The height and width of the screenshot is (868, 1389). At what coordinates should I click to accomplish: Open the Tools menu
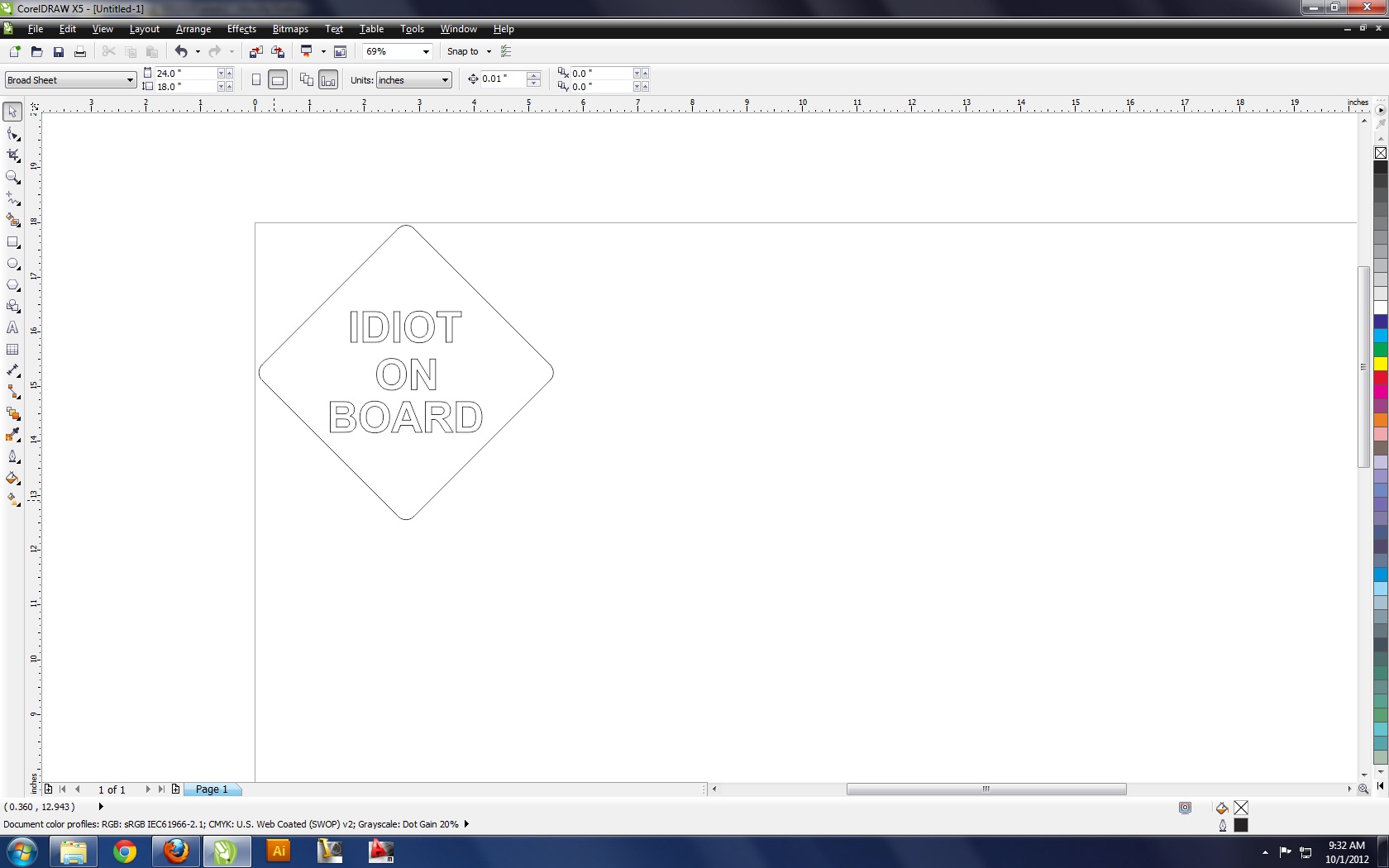(412, 29)
